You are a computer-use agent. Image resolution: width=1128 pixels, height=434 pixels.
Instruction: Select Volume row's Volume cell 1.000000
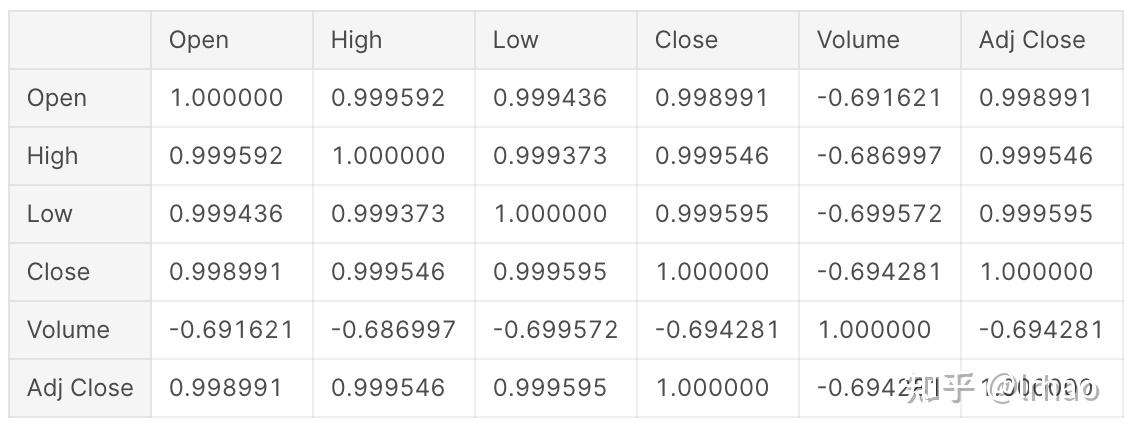pyautogui.click(x=873, y=330)
